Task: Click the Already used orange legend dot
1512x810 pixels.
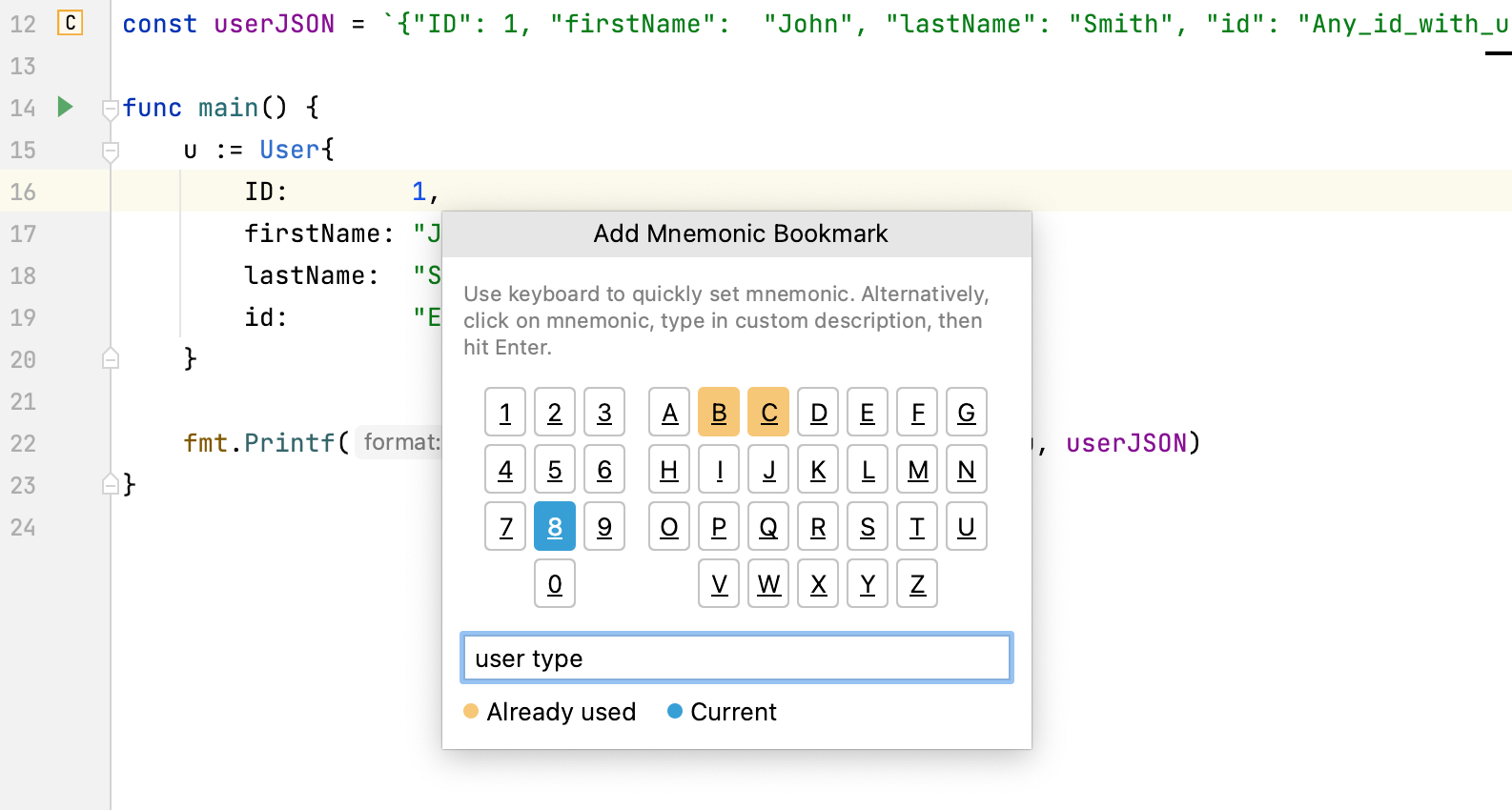Action: [x=471, y=711]
